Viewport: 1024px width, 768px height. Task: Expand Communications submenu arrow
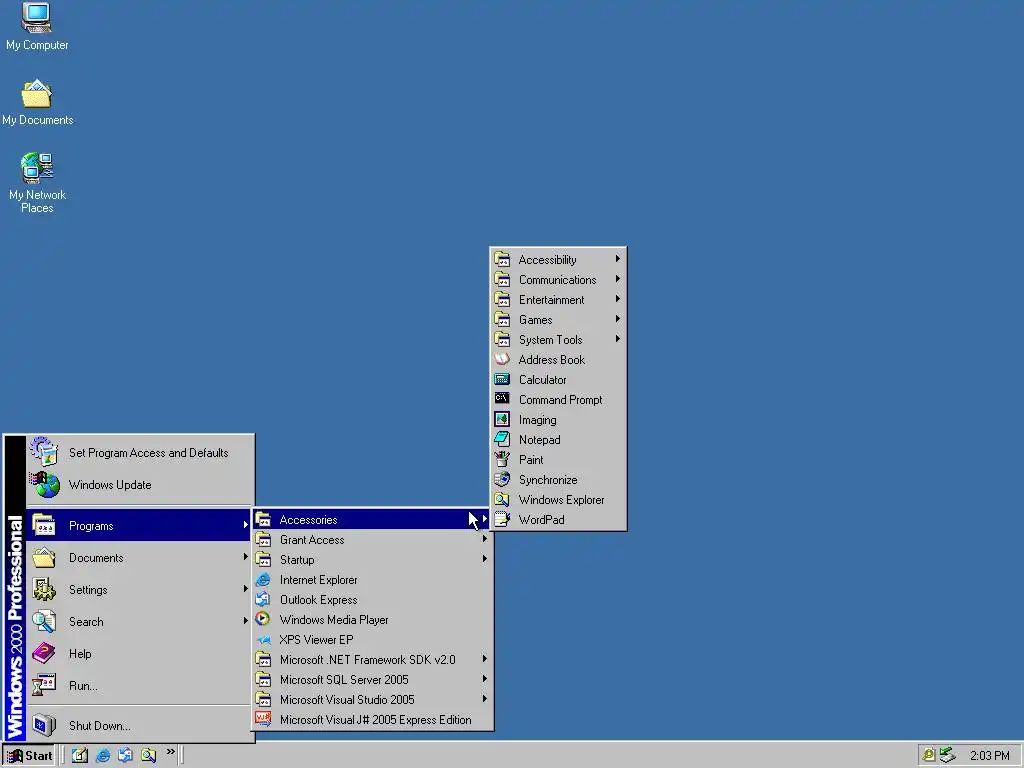pyautogui.click(x=617, y=279)
